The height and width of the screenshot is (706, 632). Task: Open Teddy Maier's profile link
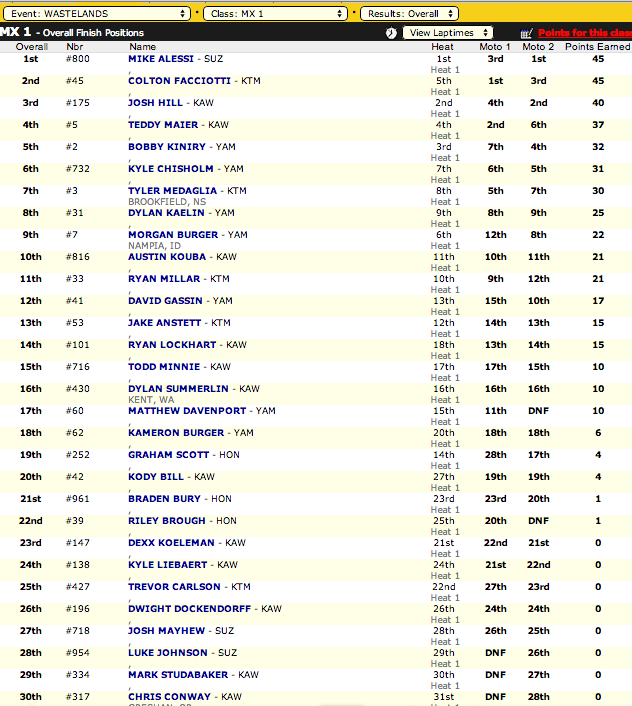point(162,125)
